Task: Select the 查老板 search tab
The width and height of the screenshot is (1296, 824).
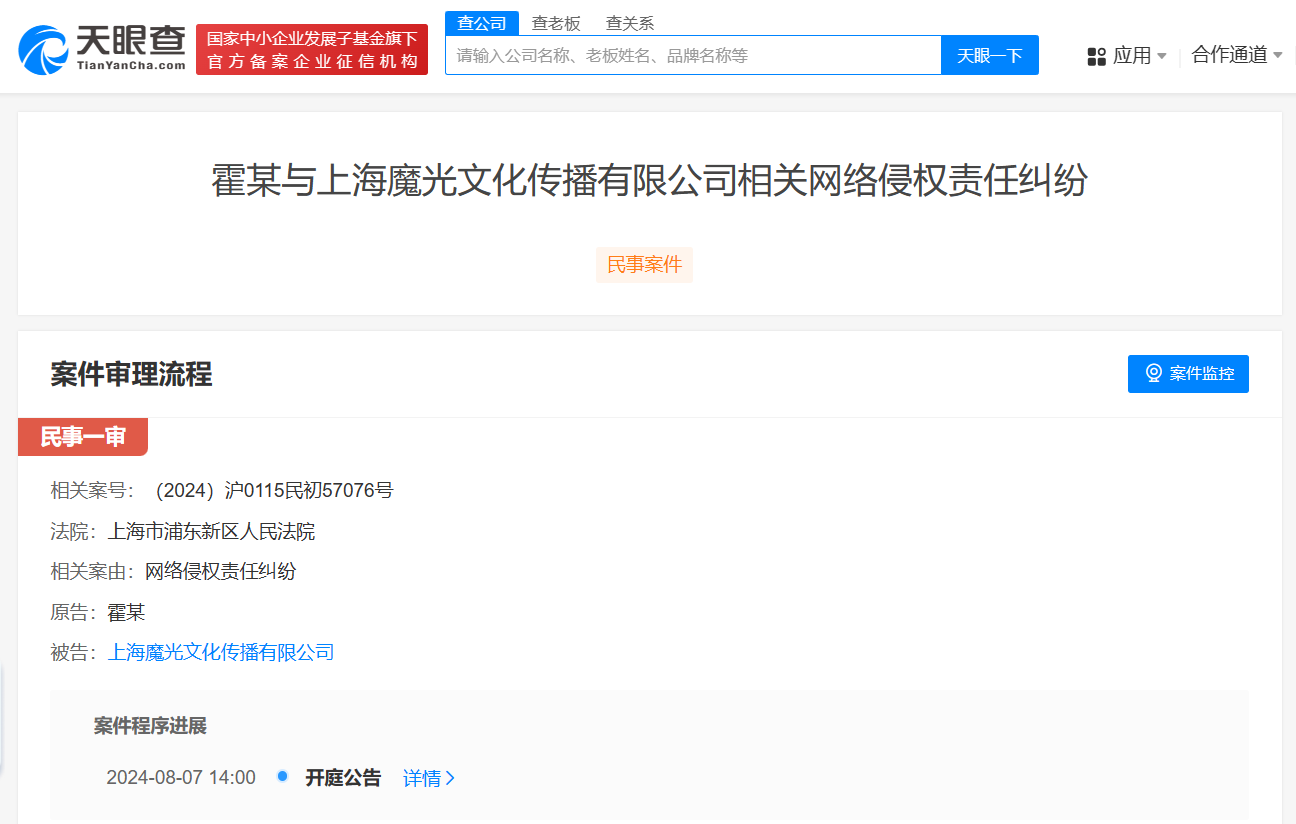Action: (556, 23)
